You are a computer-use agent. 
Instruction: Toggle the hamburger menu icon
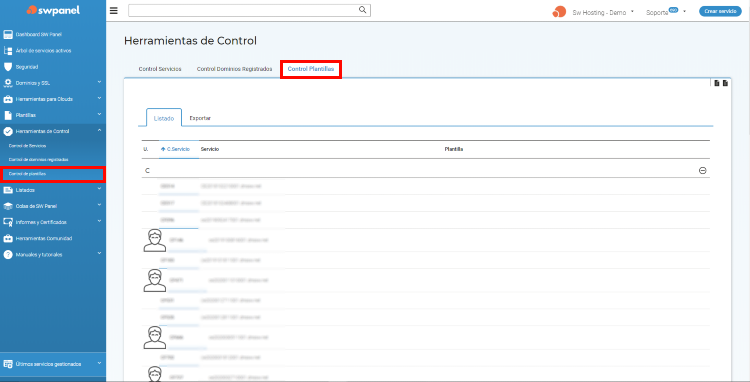[114, 11]
